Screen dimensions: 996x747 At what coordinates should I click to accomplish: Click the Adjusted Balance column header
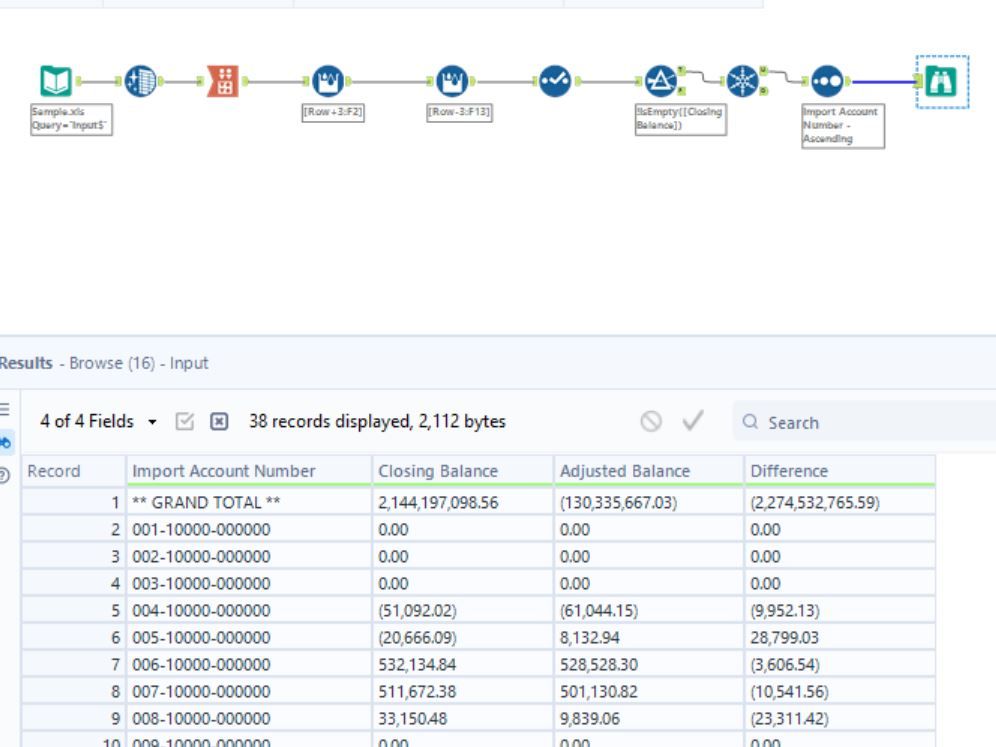tap(649, 471)
